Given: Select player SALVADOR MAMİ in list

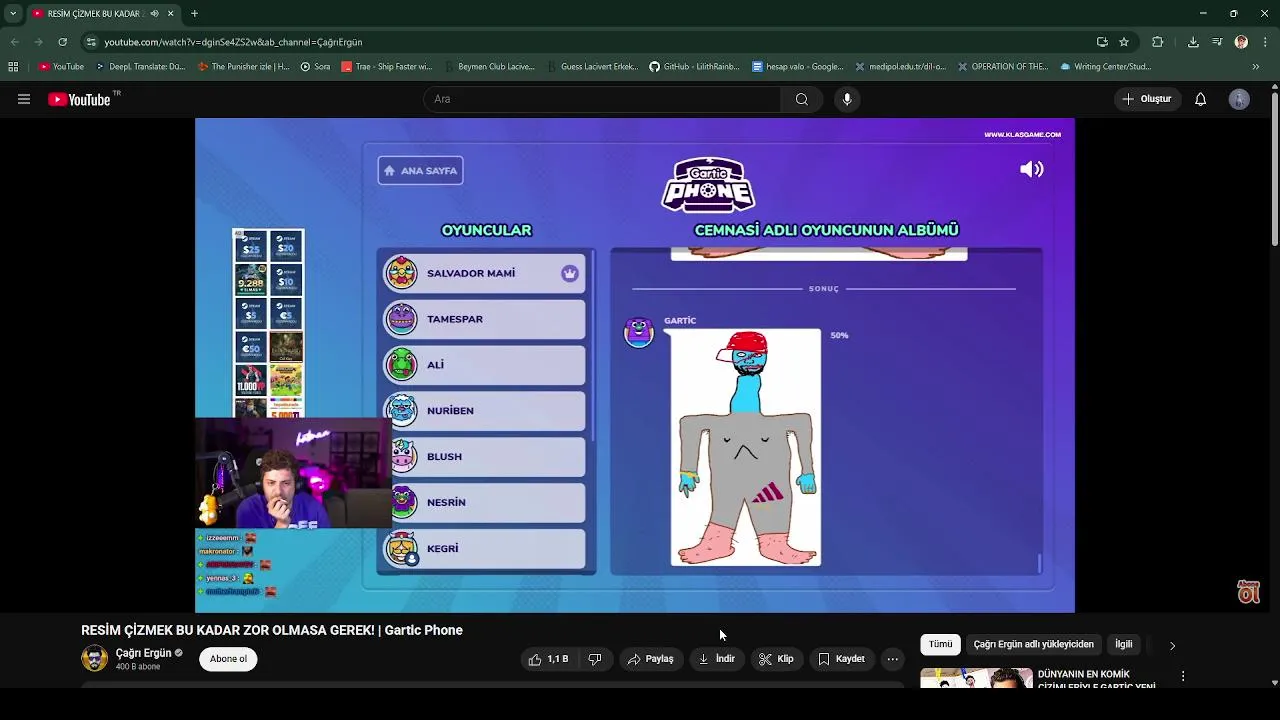Looking at the screenshot, I should [484, 273].
